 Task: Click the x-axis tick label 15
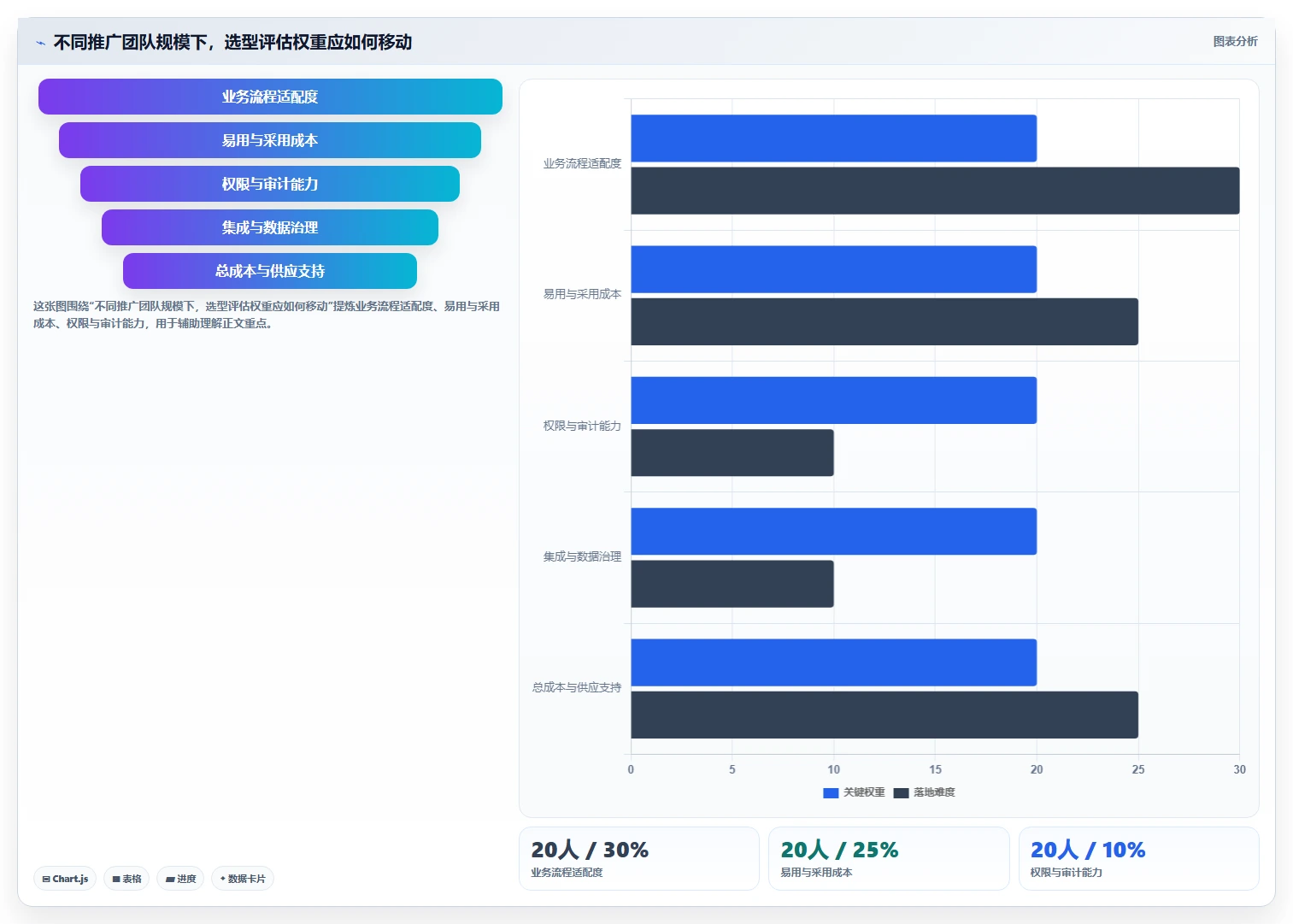[936, 769]
